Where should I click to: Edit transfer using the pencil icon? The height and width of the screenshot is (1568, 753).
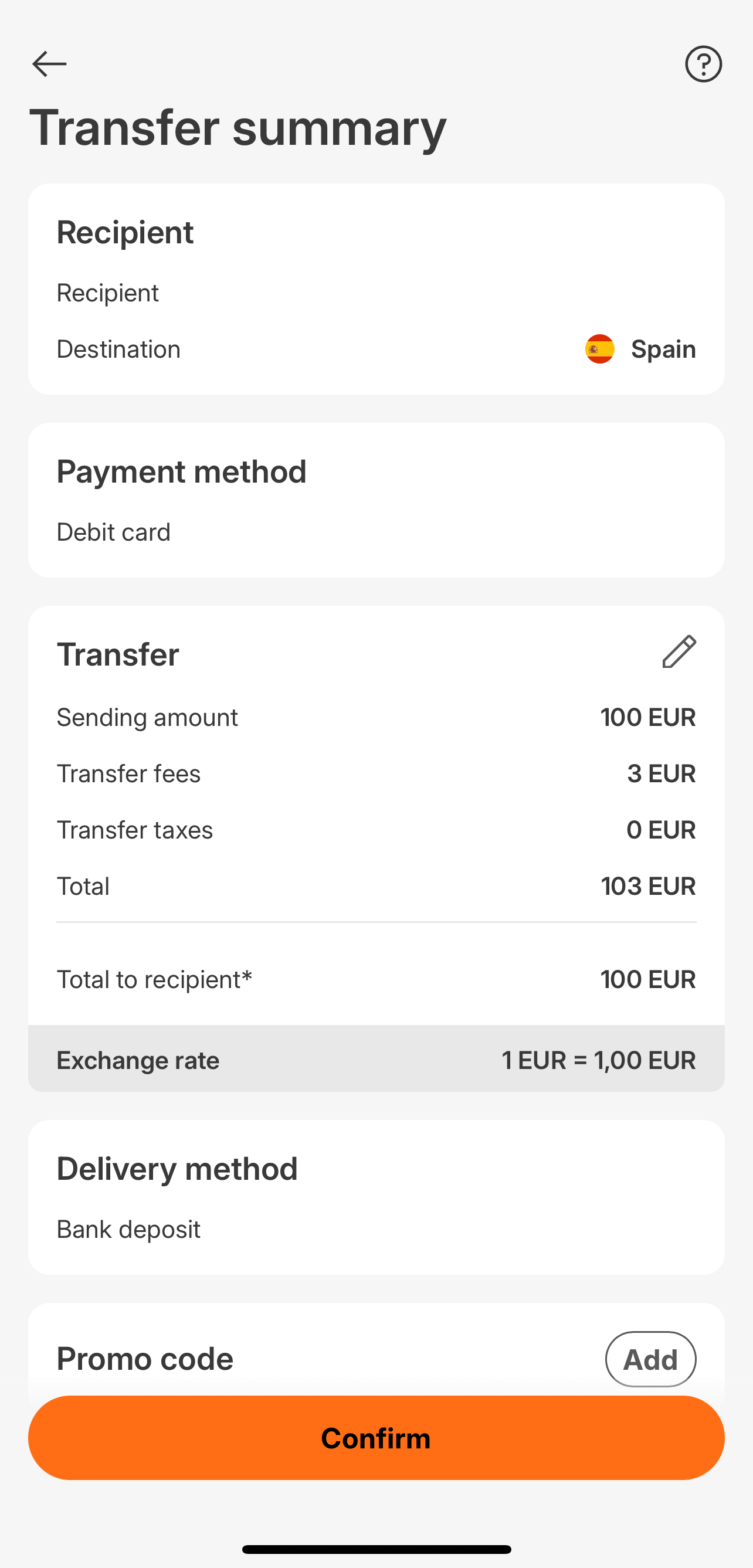pos(679,652)
